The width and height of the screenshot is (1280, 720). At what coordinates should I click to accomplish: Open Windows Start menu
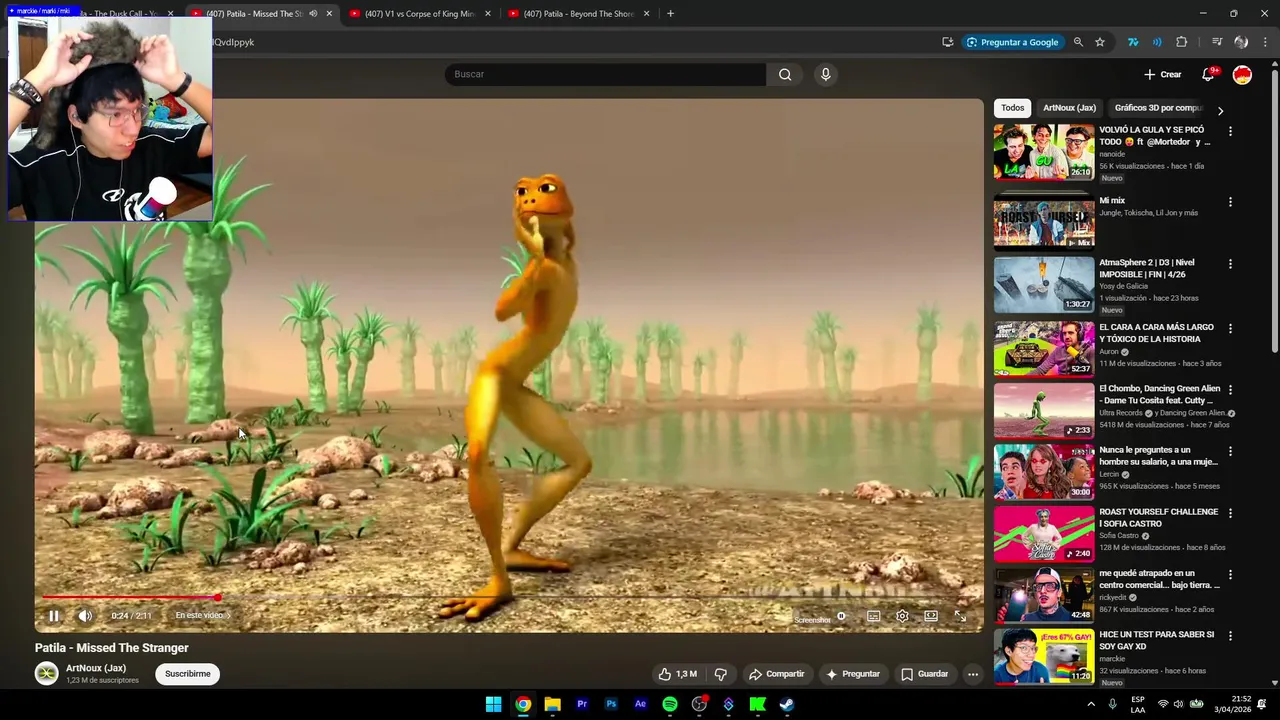click(x=493, y=704)
